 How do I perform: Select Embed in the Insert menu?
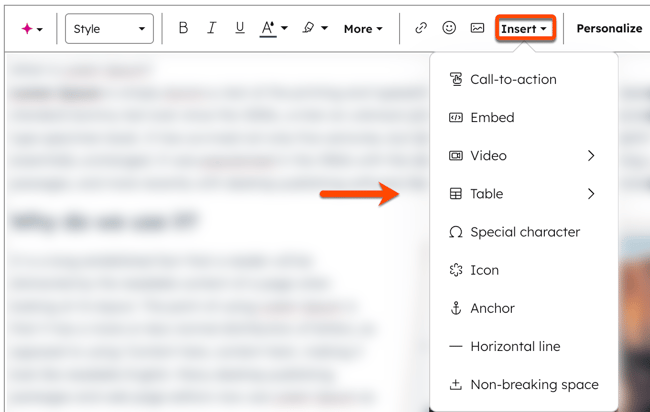click(524, 117)
